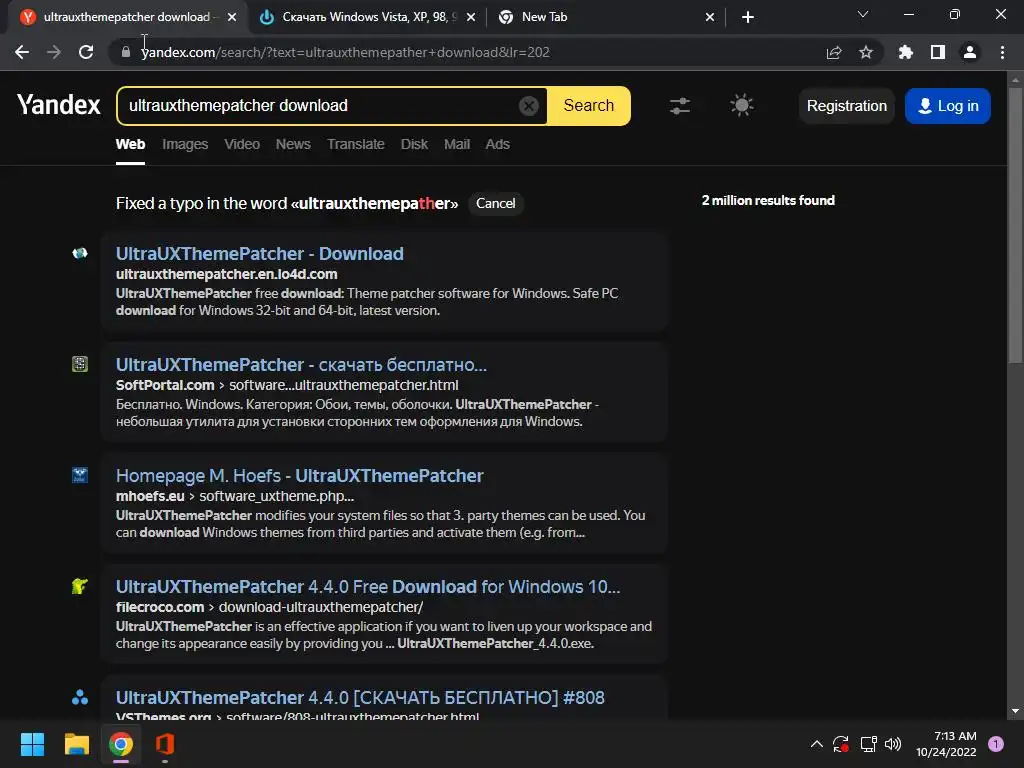The image size is (1024, 768).
Task: Close the Скачать Windows Vista tab
Action: (x=471, y=17)
